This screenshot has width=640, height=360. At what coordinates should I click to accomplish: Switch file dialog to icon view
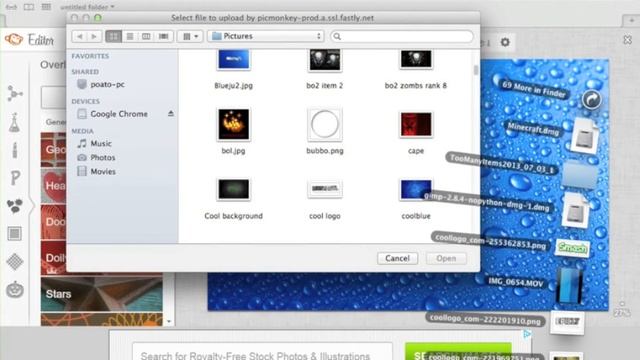pos(113,36)
